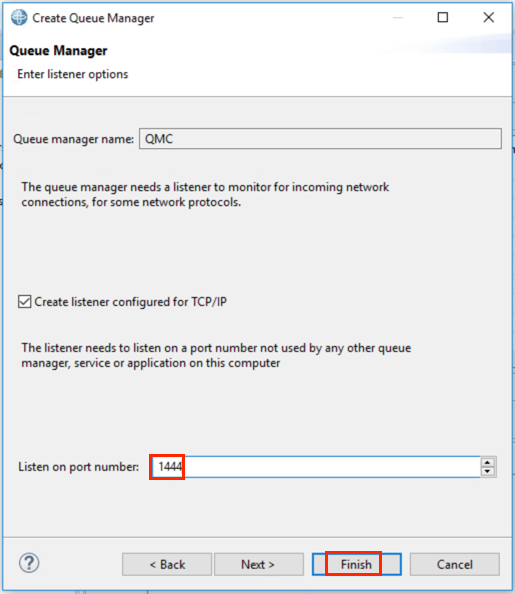515x594 pixels.
Task: Open the help question mark icon
Action: point(29,563)
